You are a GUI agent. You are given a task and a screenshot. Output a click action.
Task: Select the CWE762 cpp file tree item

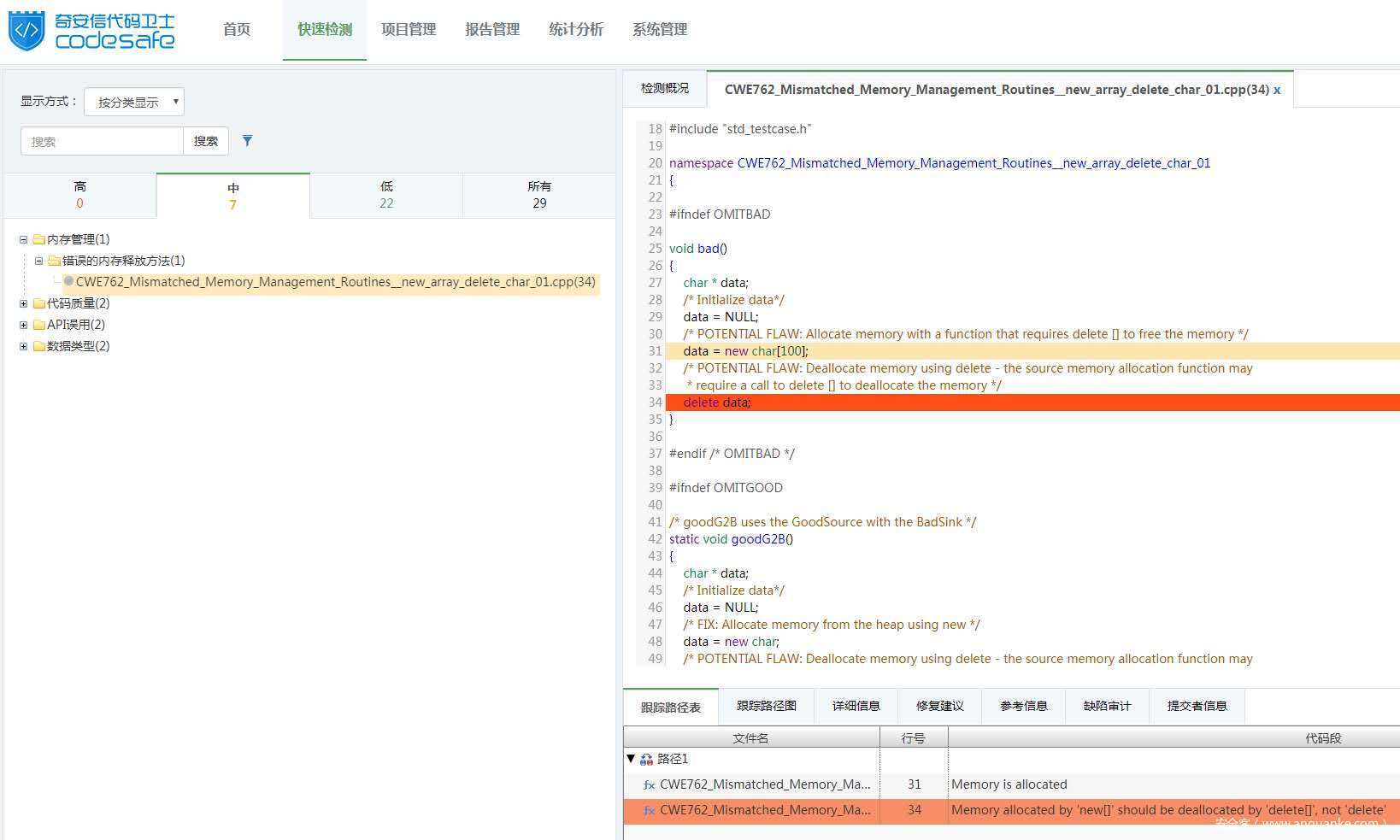click(x=335, y=282)
